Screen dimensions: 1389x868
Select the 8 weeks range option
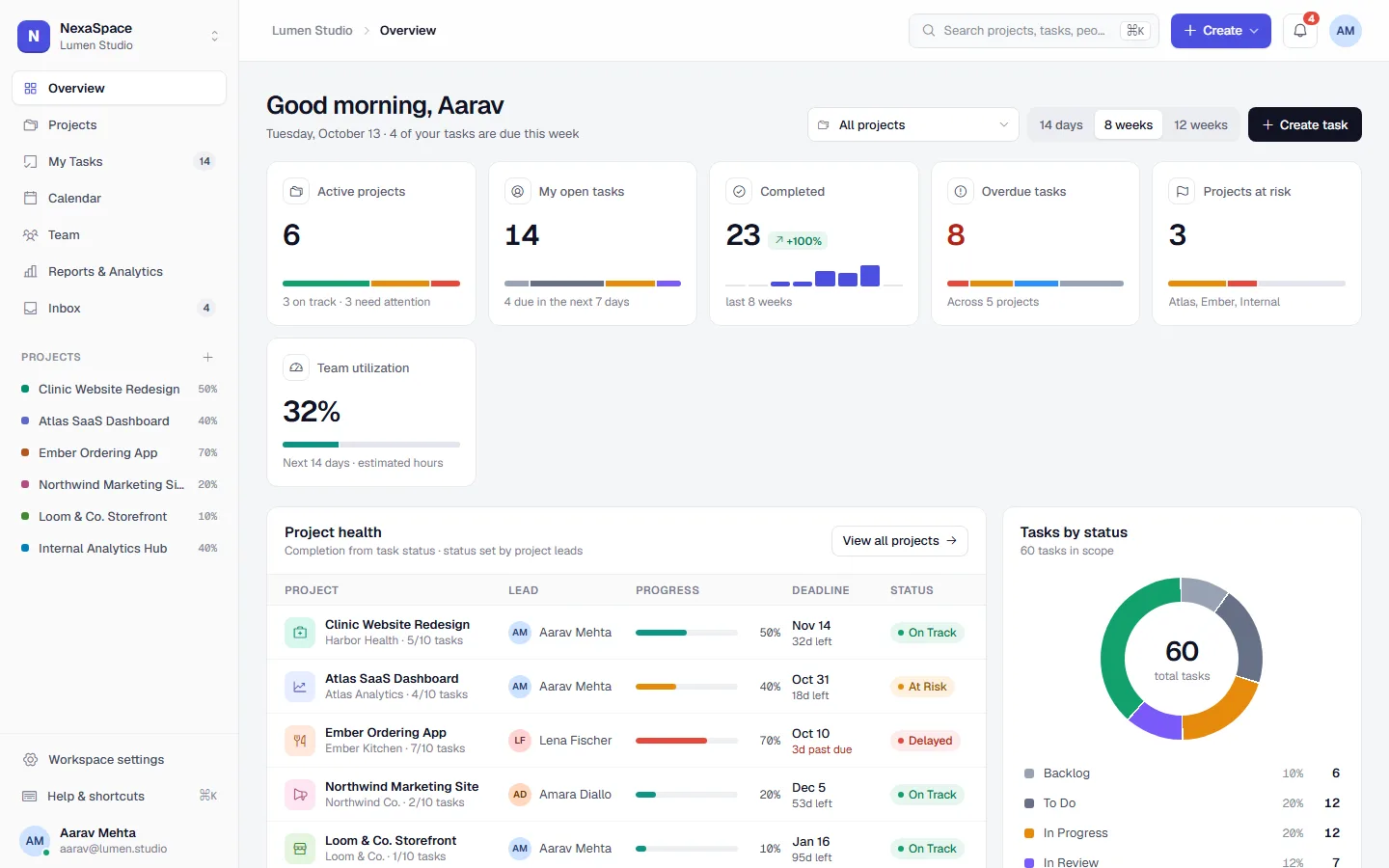point(1129,124)
